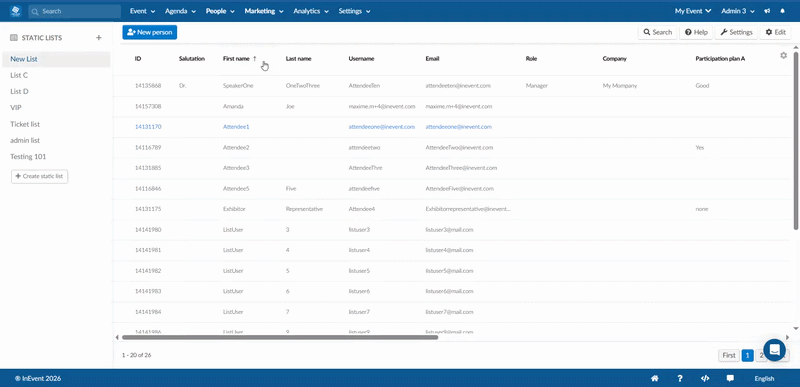Select page 1 in pagination
Screen dimensions: 800x387
pyautogui.click(x=747, y=355)
